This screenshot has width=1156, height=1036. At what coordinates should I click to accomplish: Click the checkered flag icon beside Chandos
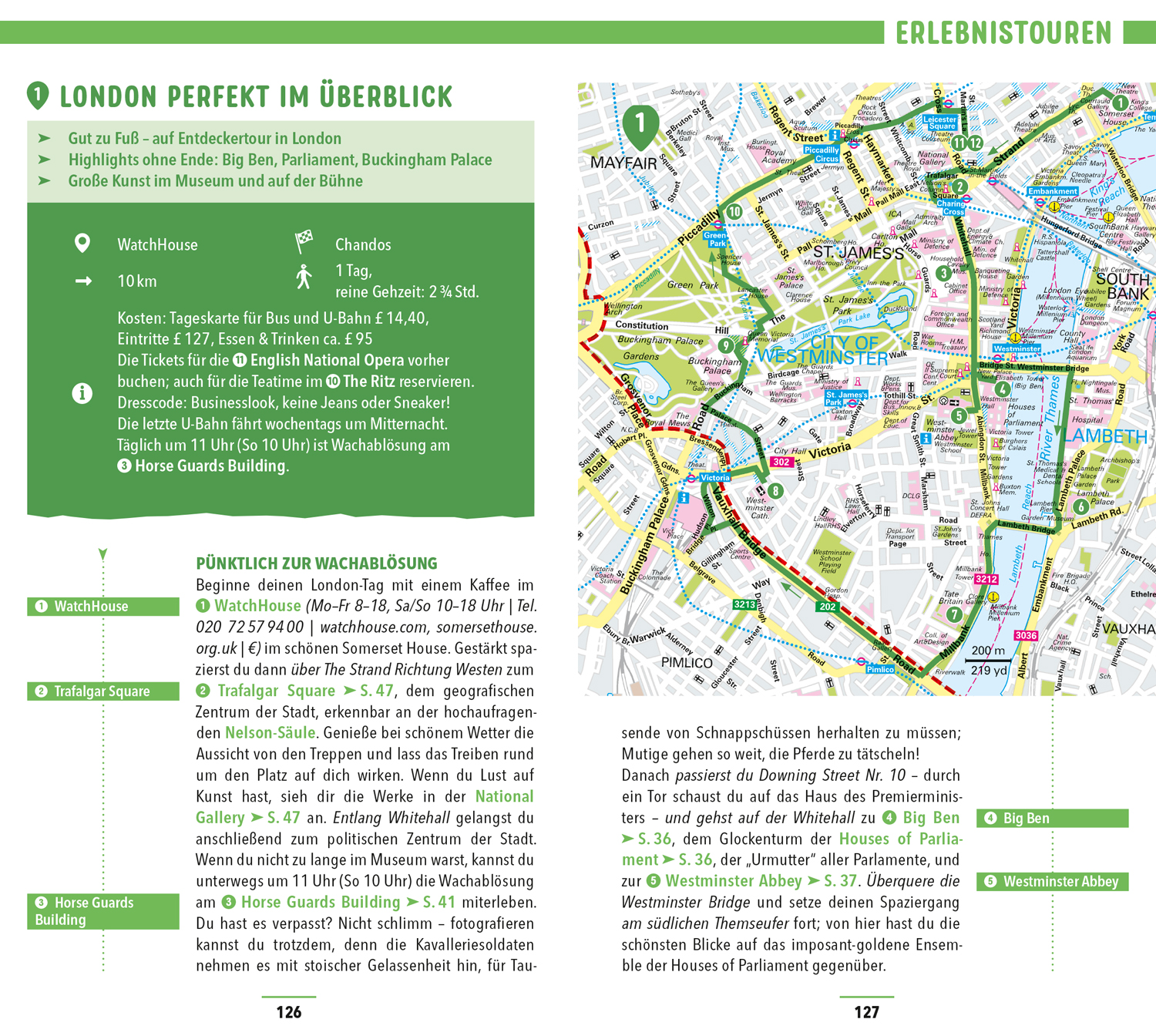304,242
